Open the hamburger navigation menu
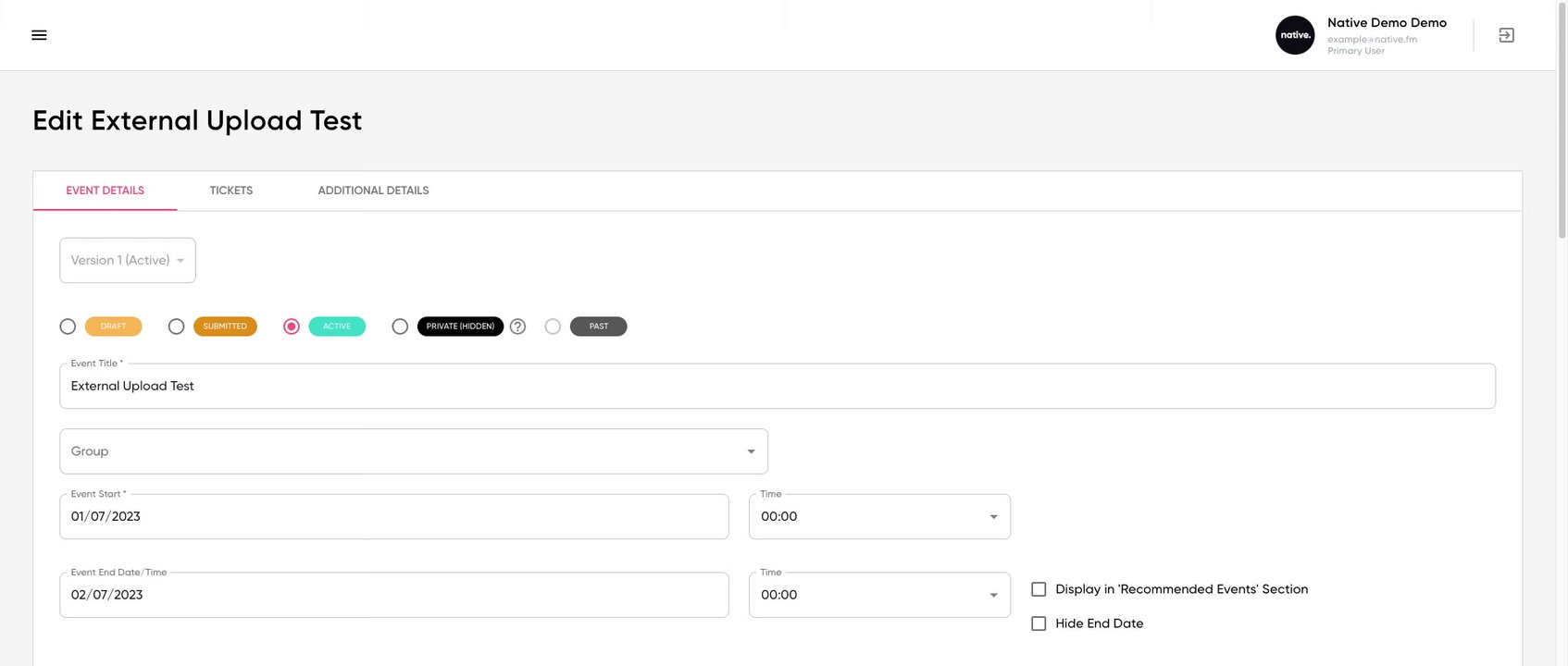This screenshot has height=666, width=1568. [39, 35]
